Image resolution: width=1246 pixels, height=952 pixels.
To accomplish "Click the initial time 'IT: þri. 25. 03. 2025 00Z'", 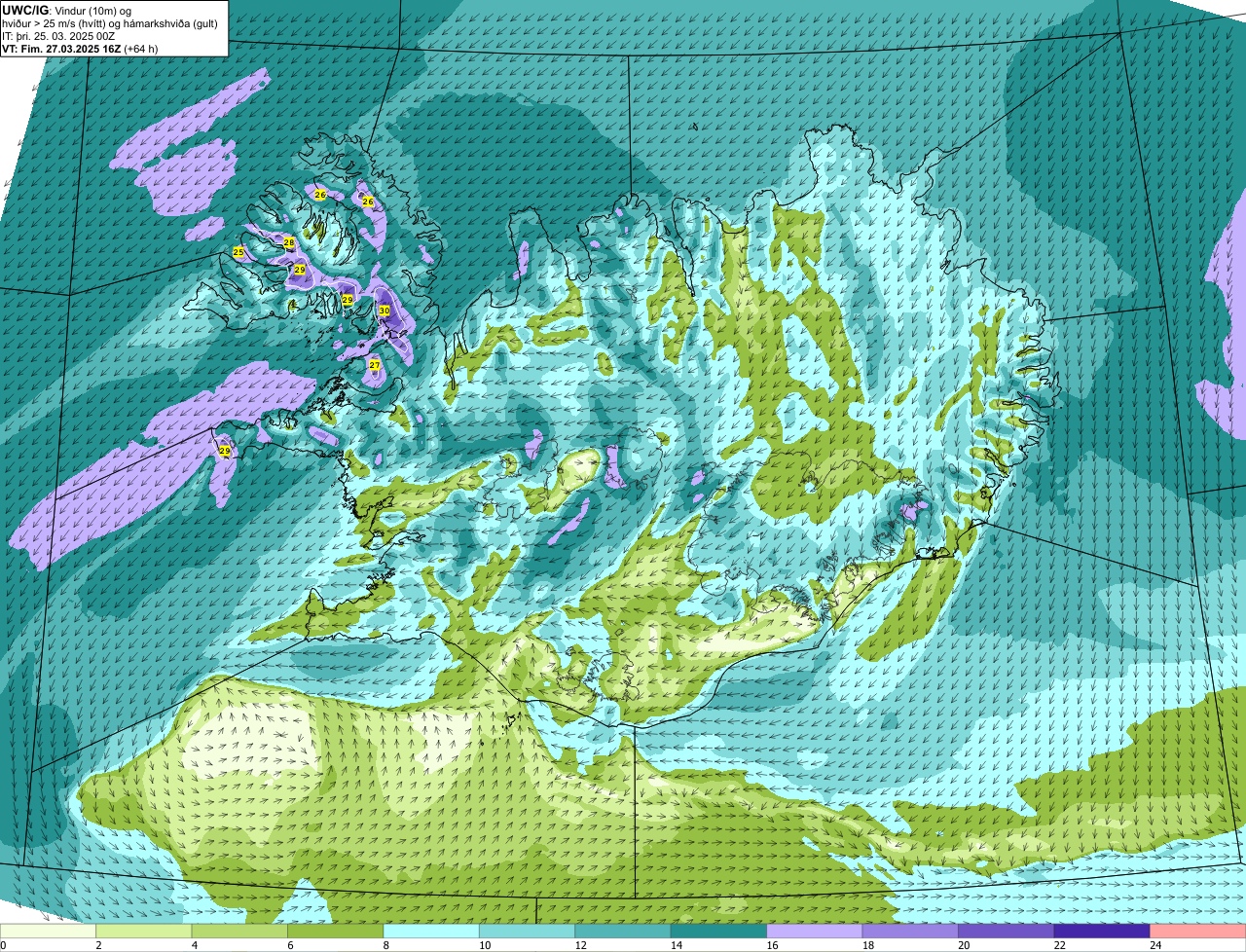I will pyautogui.click(x=58, y=35).
